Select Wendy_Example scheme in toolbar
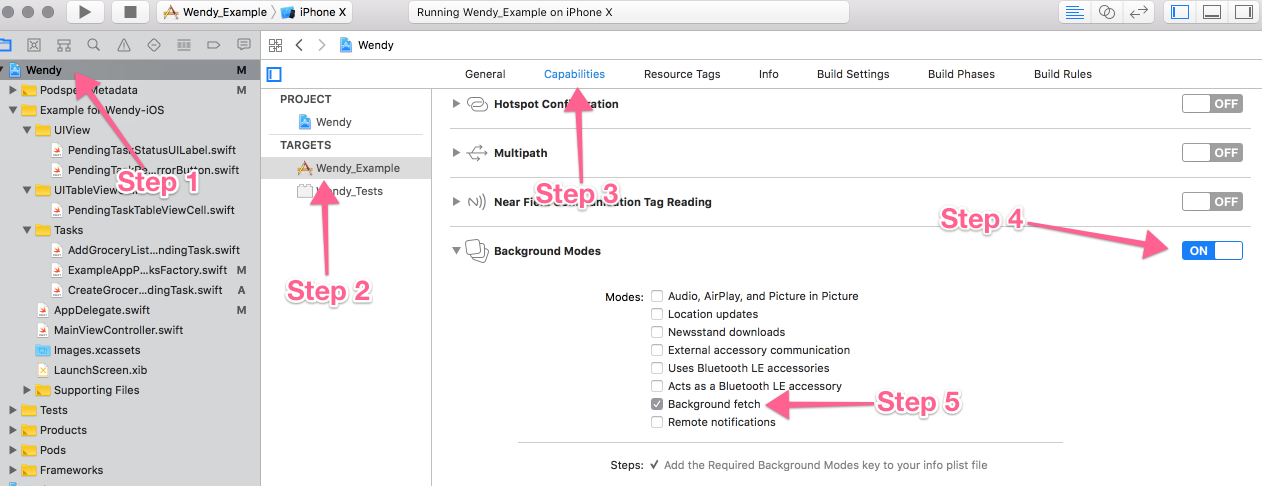The height and width of the screenshot is (486, 1262). [x=215, y=12]
